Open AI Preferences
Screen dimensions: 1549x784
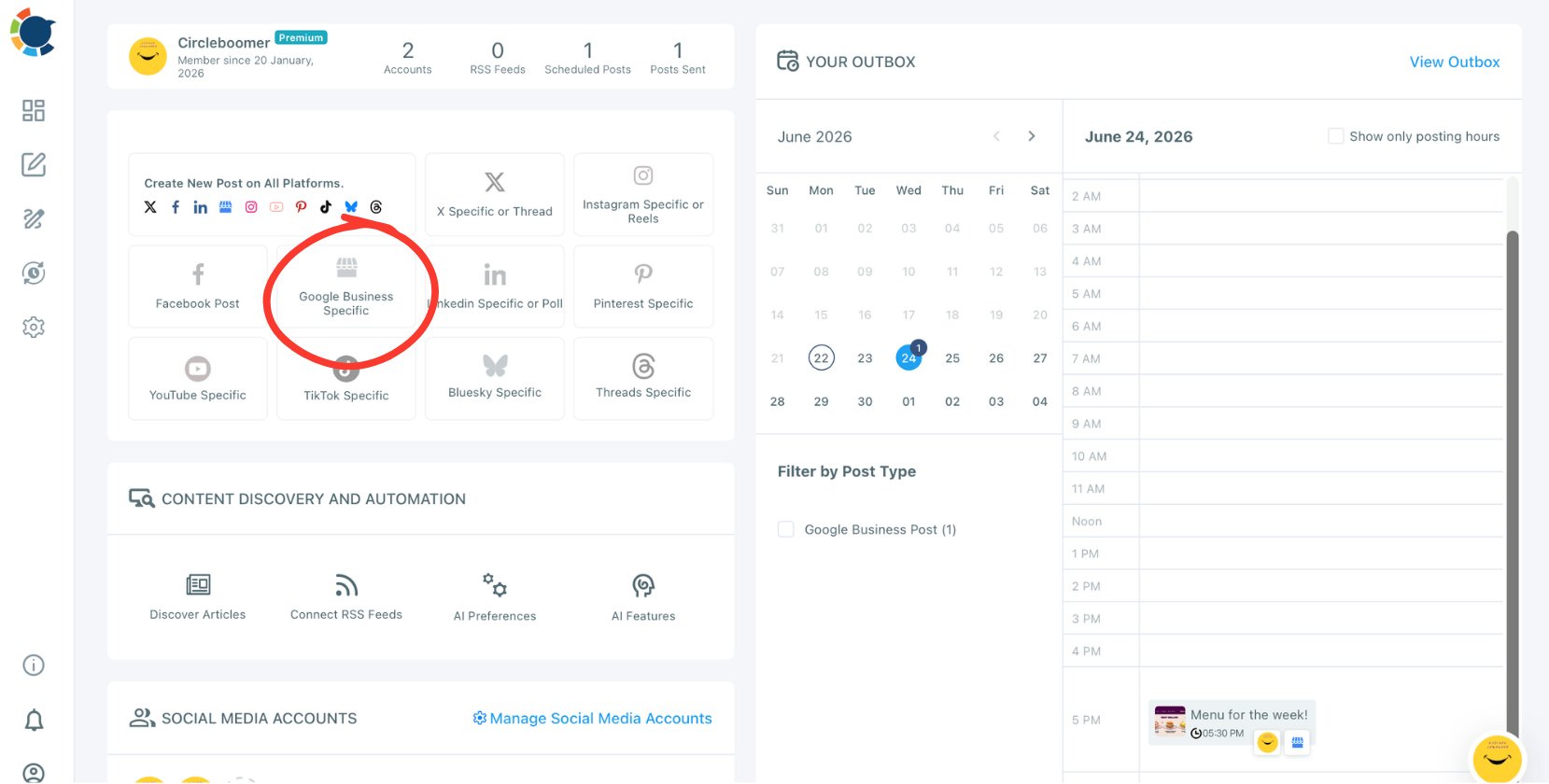(x=495, y=597)
